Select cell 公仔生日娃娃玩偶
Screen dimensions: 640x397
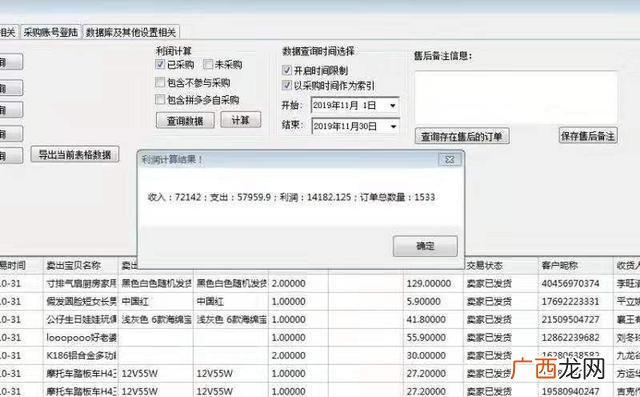click(x=80, y=319)
